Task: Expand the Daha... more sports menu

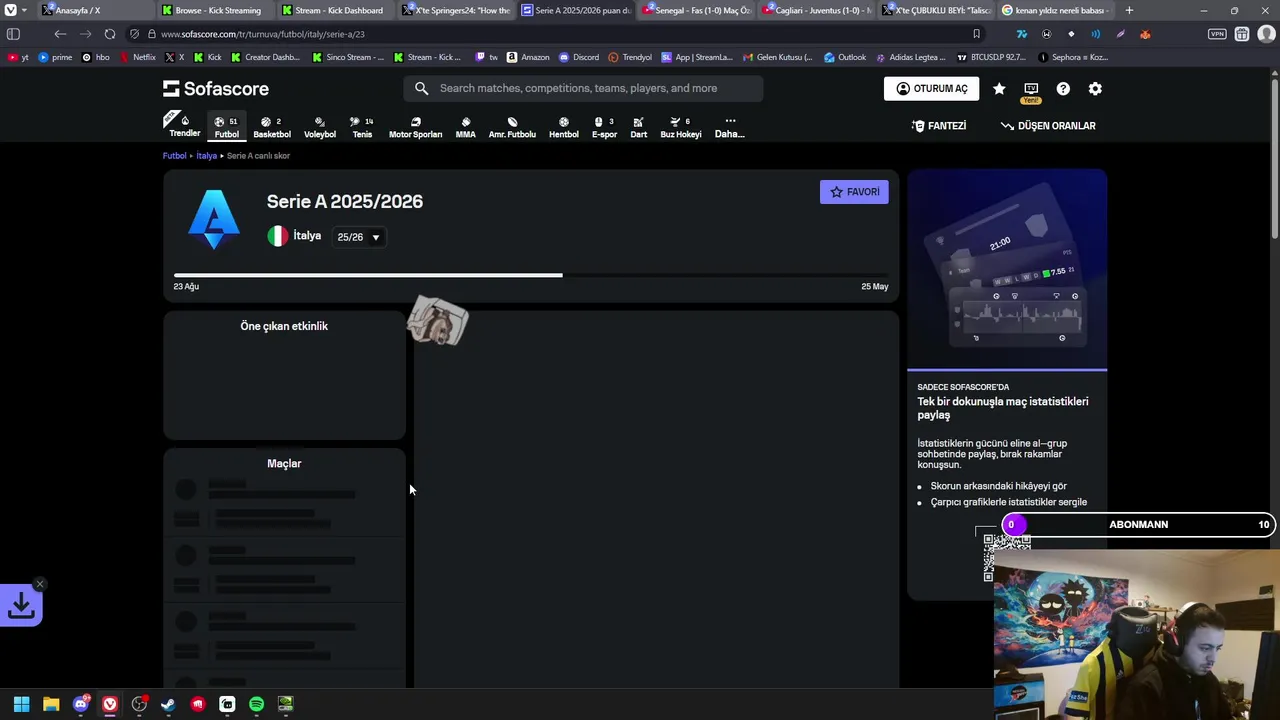Action: 729,126
